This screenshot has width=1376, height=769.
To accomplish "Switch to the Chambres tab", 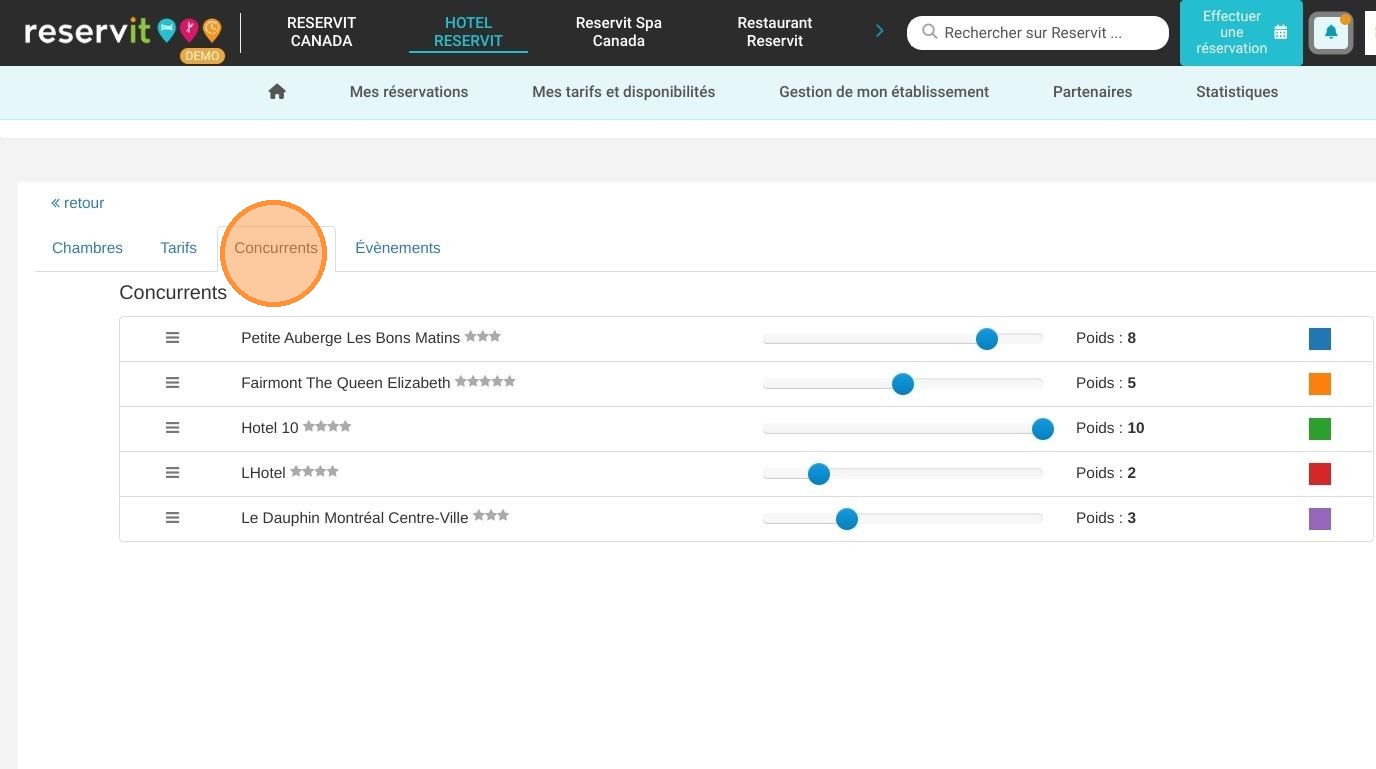I will [87, 248].
